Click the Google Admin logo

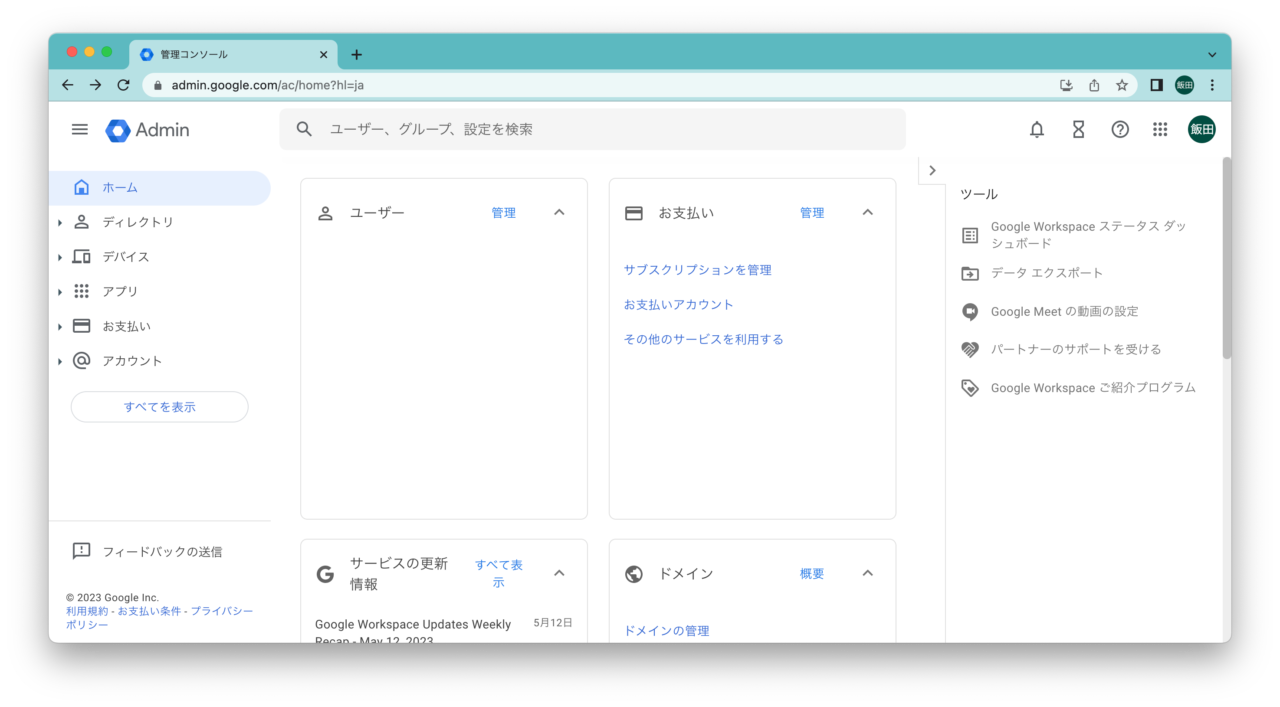148,130
